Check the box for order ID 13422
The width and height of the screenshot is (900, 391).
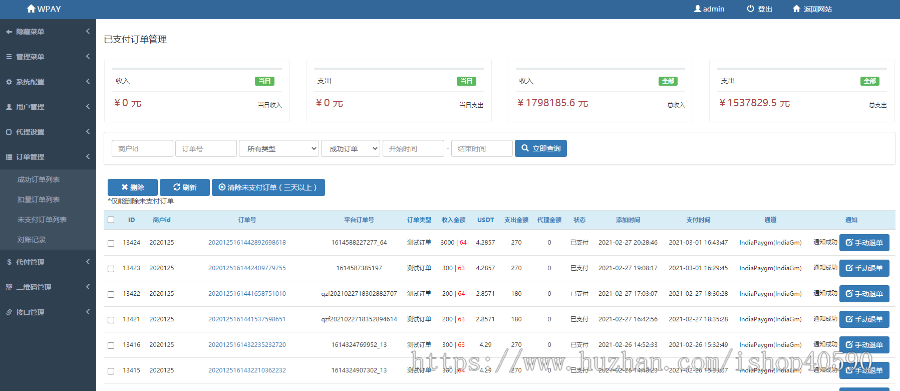coord(111,294)
